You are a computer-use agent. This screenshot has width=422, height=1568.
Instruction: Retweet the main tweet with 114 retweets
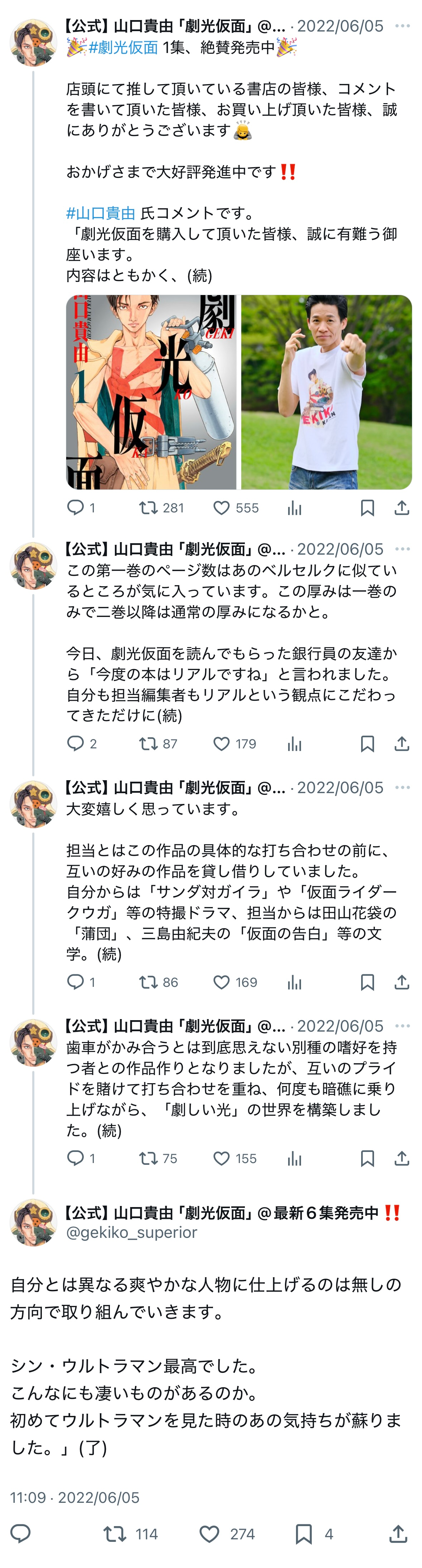[x=115, y=1534]
